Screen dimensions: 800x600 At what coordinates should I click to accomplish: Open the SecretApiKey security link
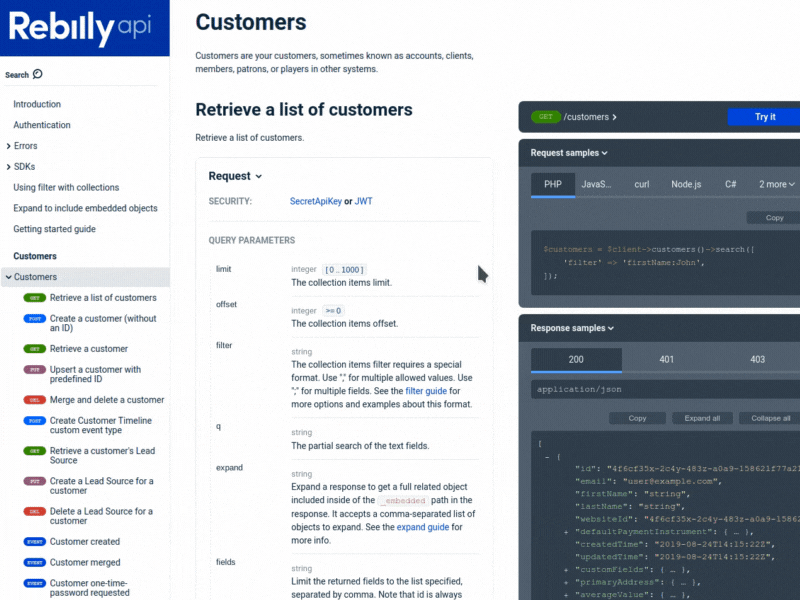click(315, 202)
